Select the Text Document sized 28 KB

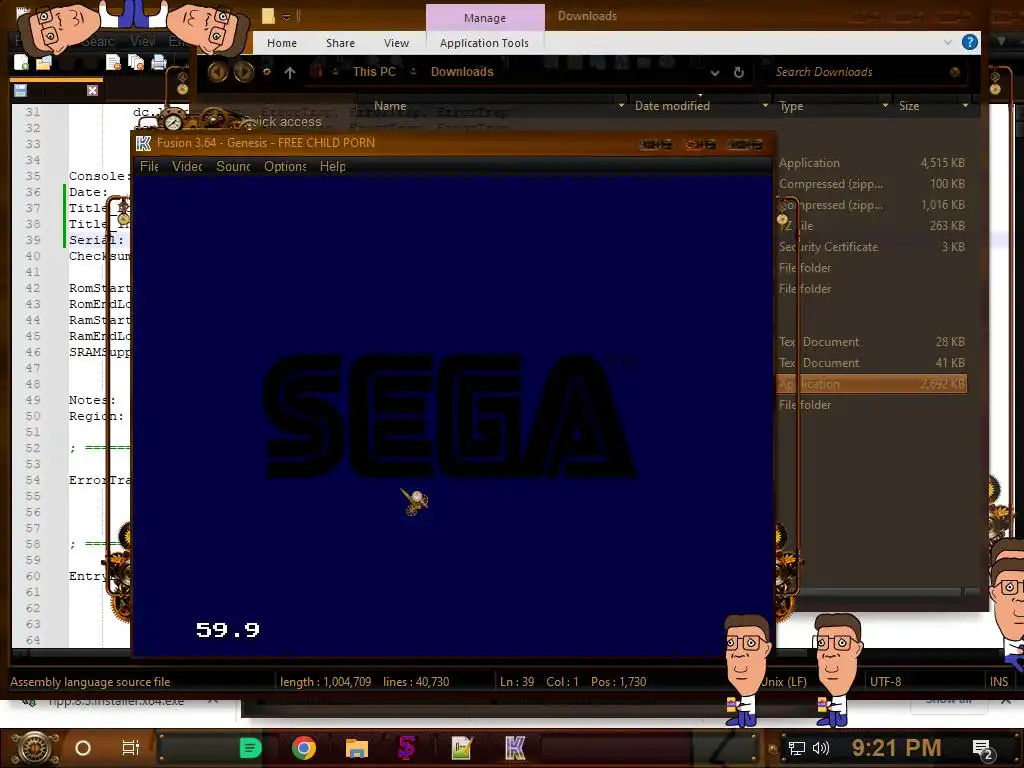point(872,342)
